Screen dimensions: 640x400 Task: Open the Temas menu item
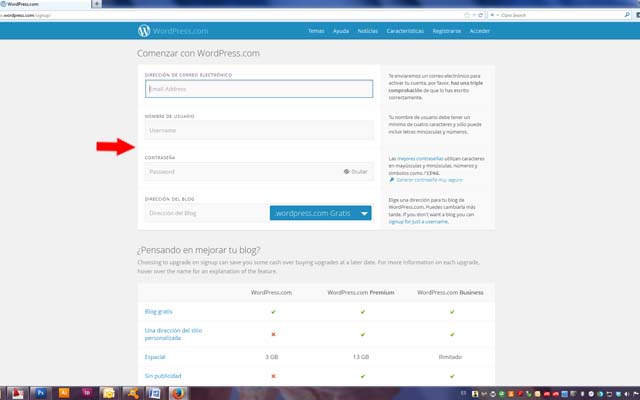(x=316, y=31)
